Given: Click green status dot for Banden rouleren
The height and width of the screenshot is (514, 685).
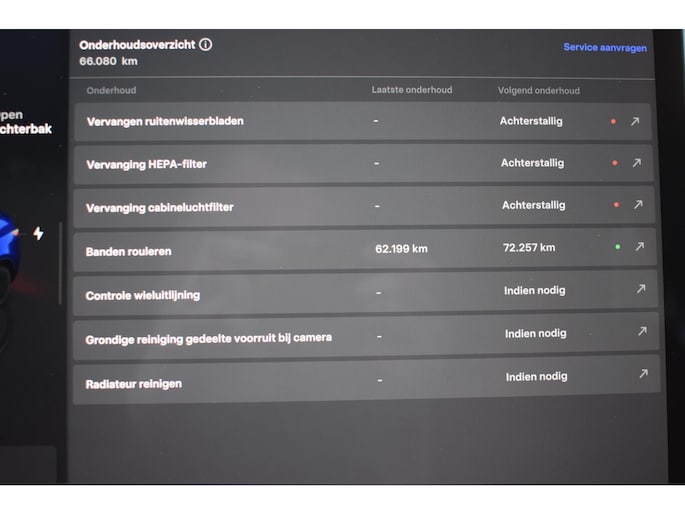Looking at the screenshot, I should click(x=618, y=247).
